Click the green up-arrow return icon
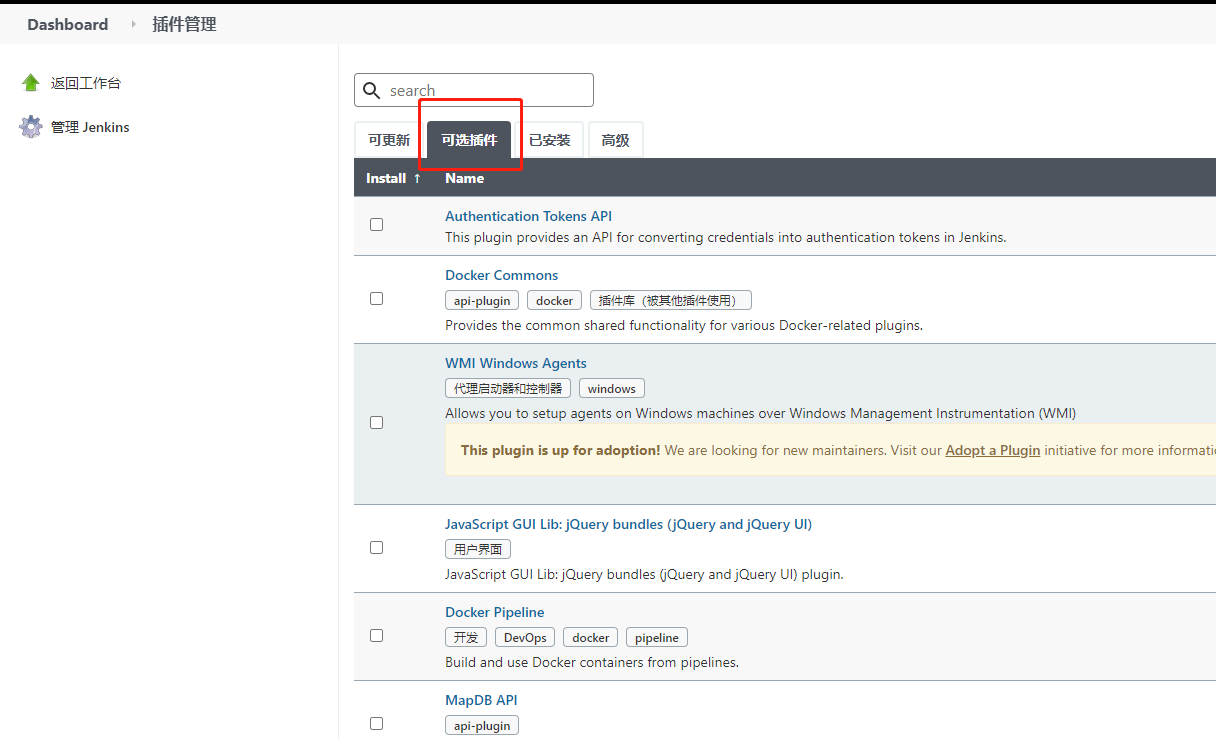The width and height of the screenshot is (1216, 739). point(31,83)
